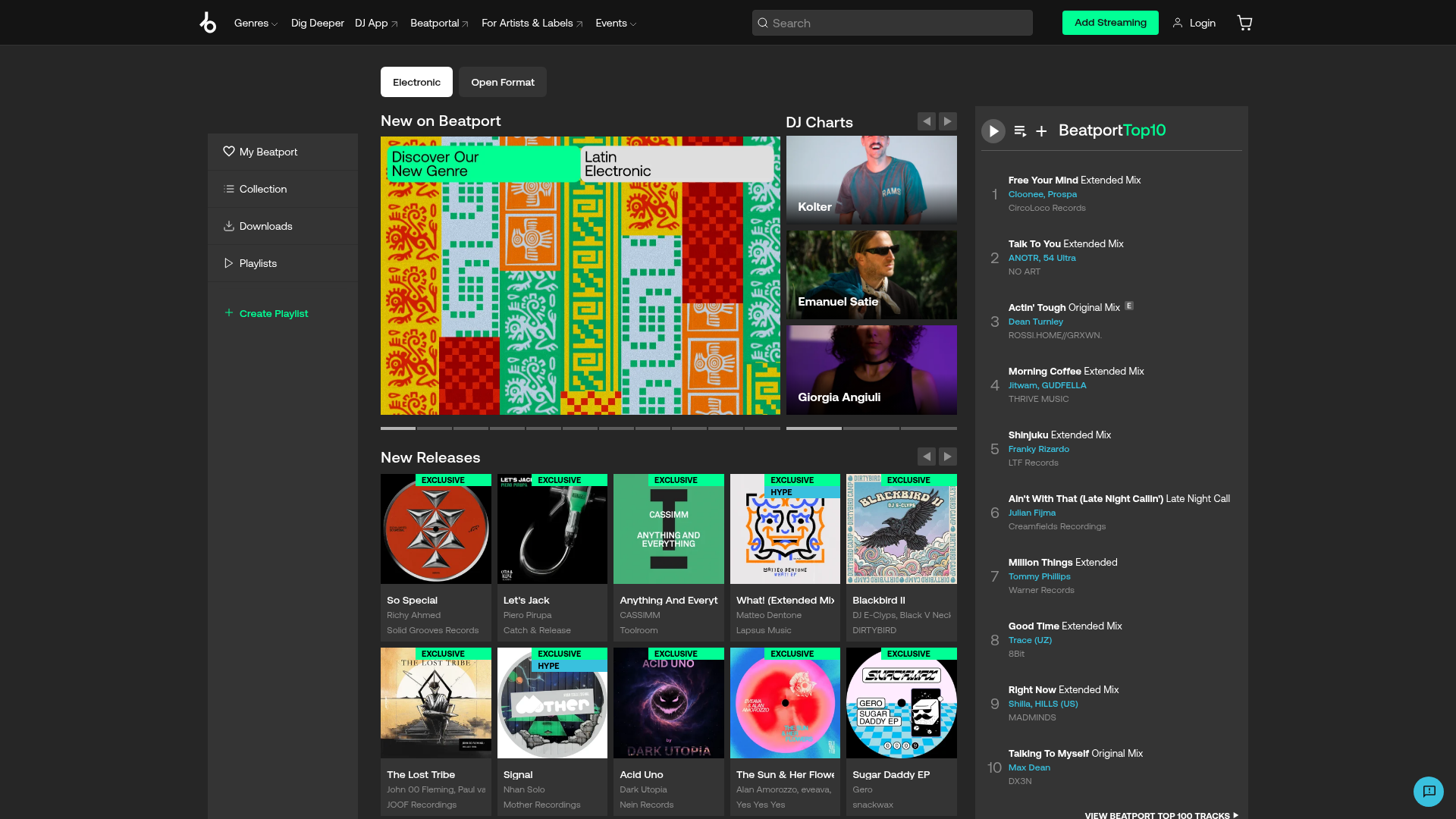
Task: Open Downloads from the sidebar
Action: click(x=265, y=225)
